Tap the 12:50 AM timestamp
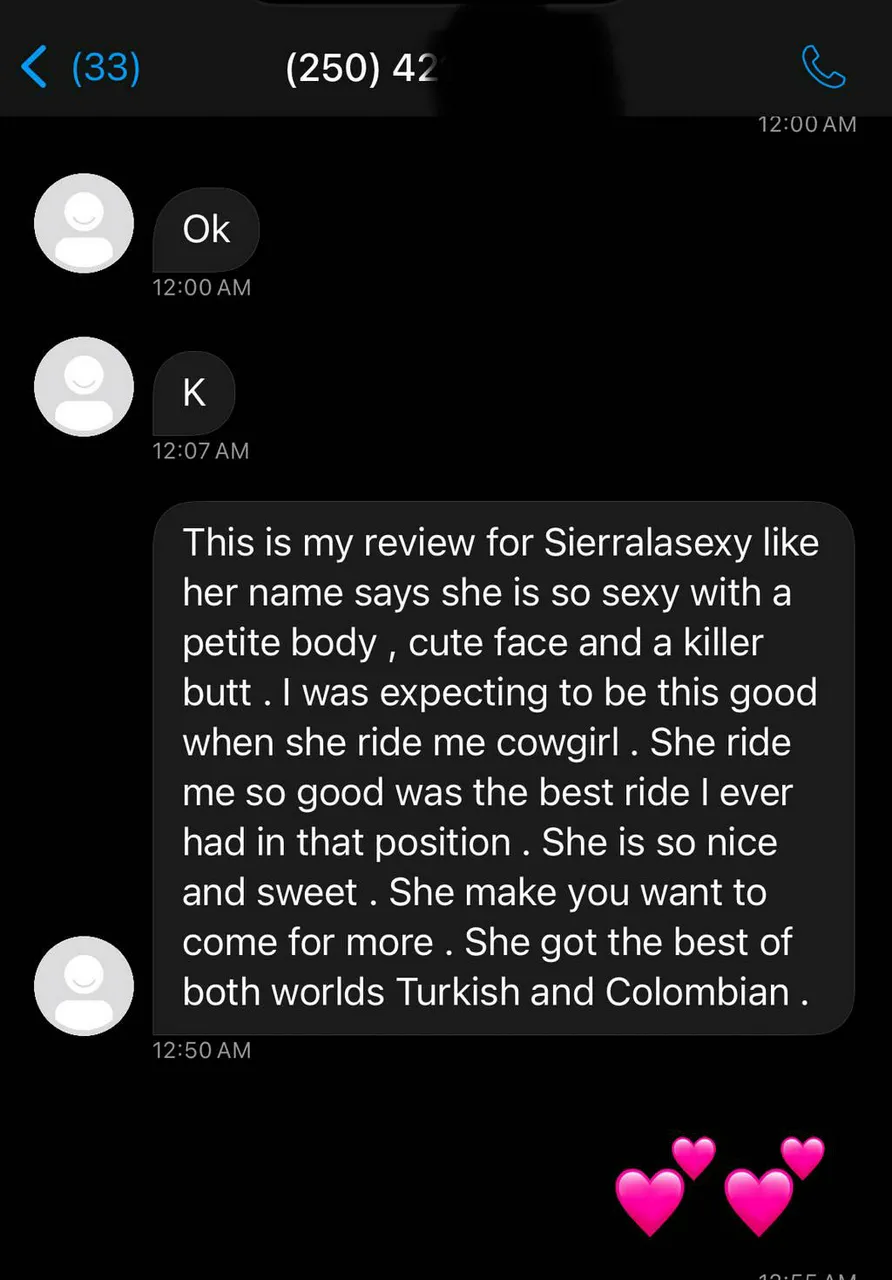Image resolution: width=892 pixels, height=1280 pixels. click(x=201, y=1050)
